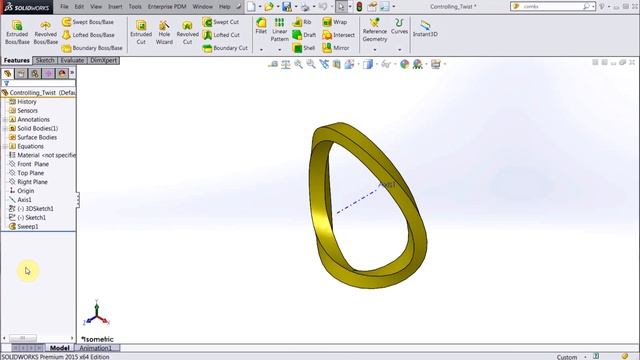Click the New document icon
The height and width of the screenshot is (360, 640).
(x=251, y=7)
